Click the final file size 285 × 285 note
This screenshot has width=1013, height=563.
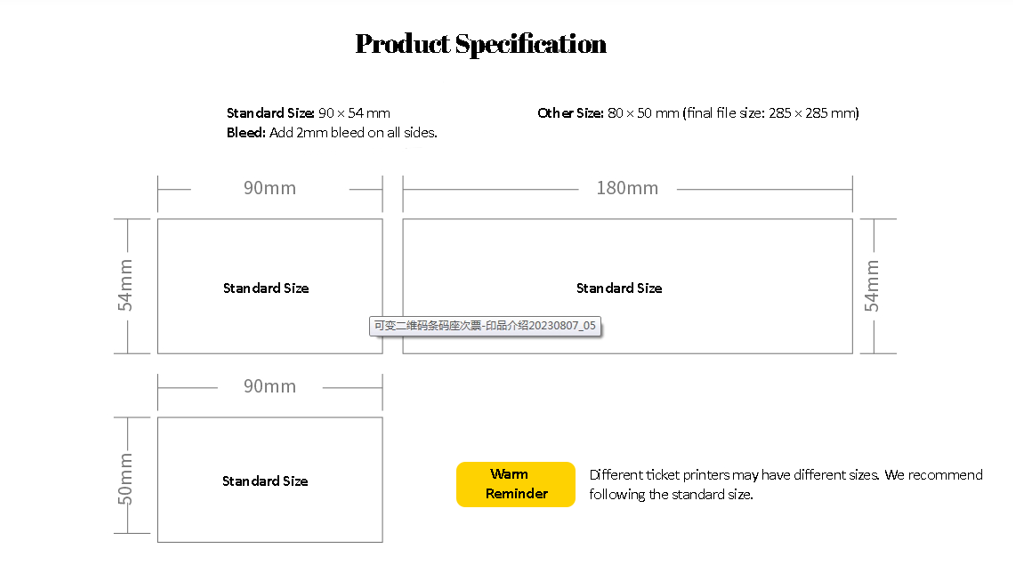click(x=771, y=113)
